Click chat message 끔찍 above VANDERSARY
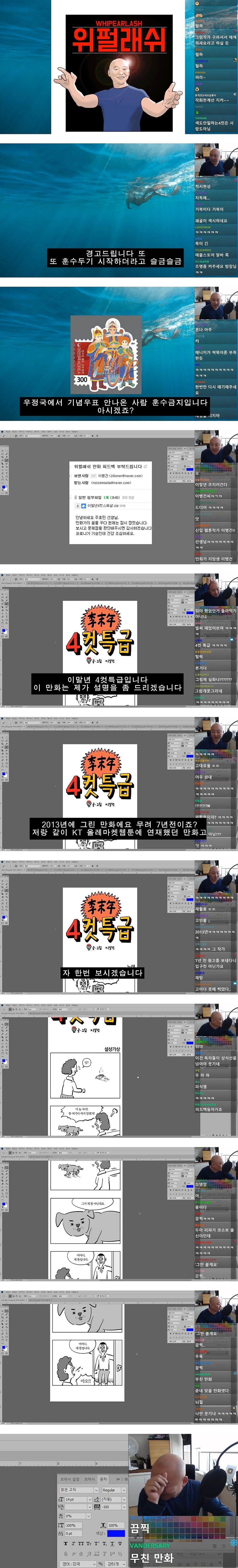Screen dimensions: 238x1568 pyautogui.click(x=140, y=1528)
